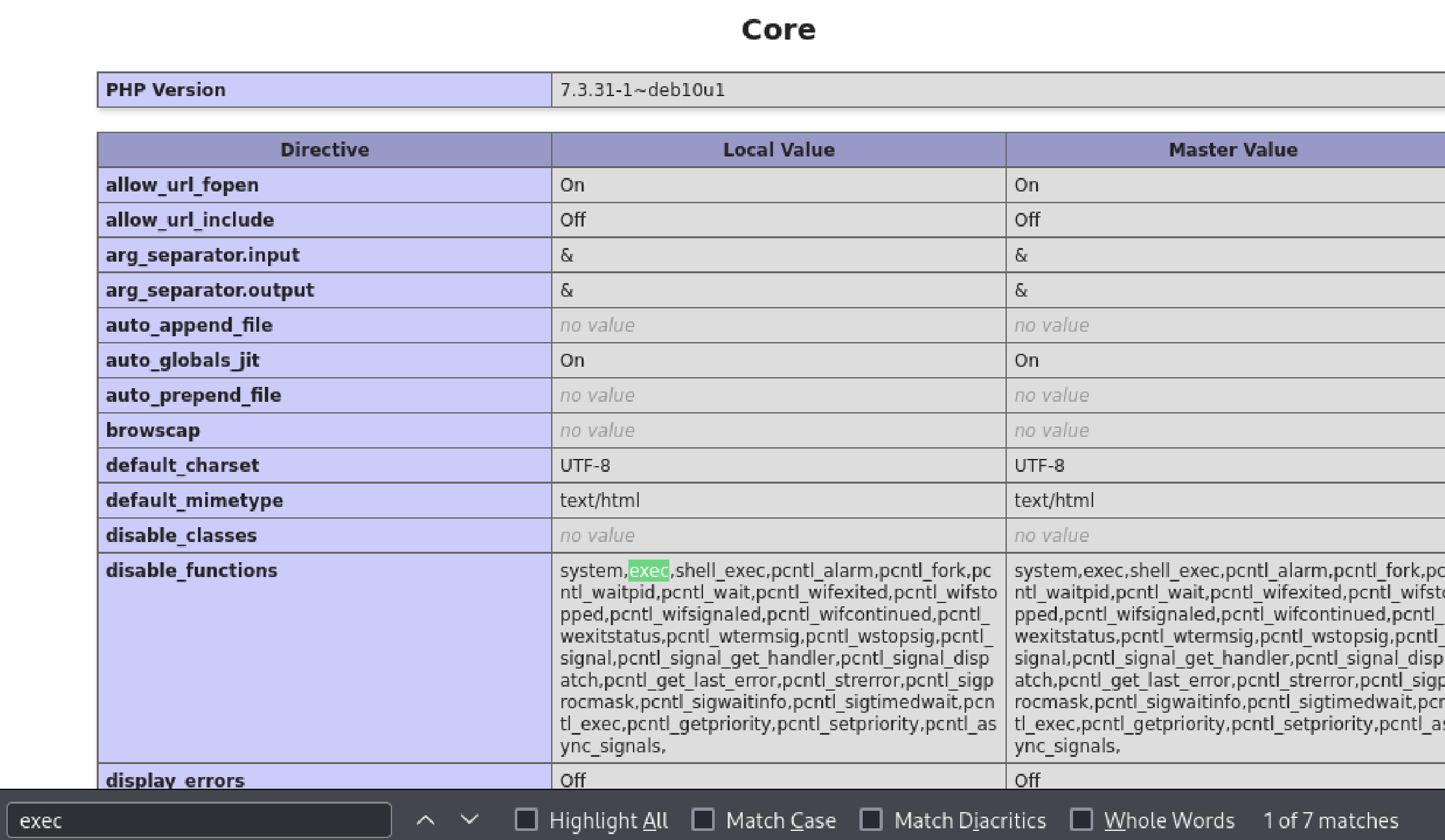The width and height of the screenshot is (1445, 840).
Task: Click the text/html local value of default_mimetype
Action: [x=600, y=500]
